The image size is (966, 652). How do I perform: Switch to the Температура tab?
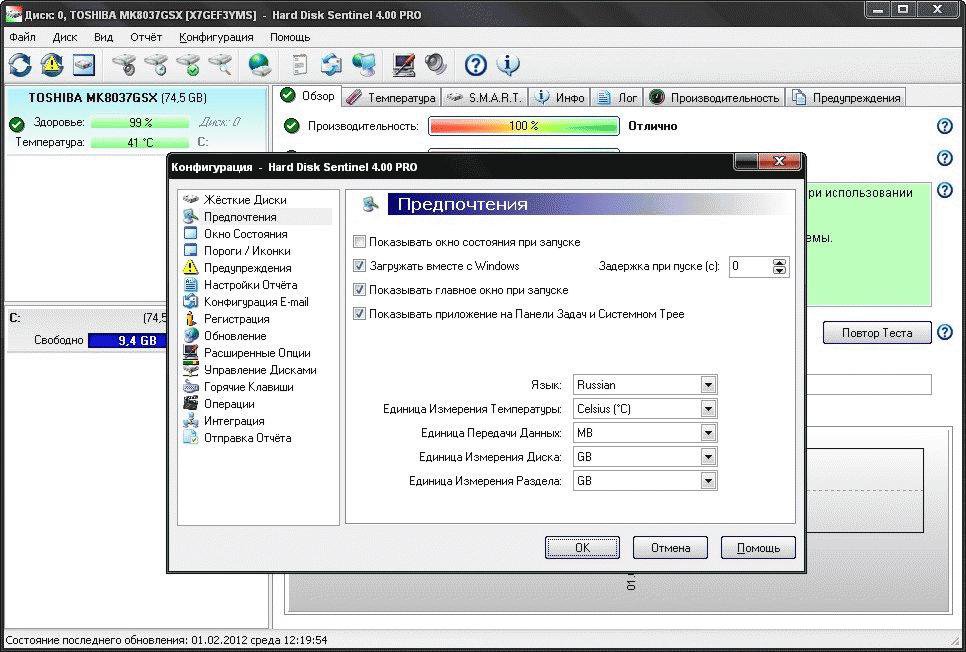pos(391,97)
